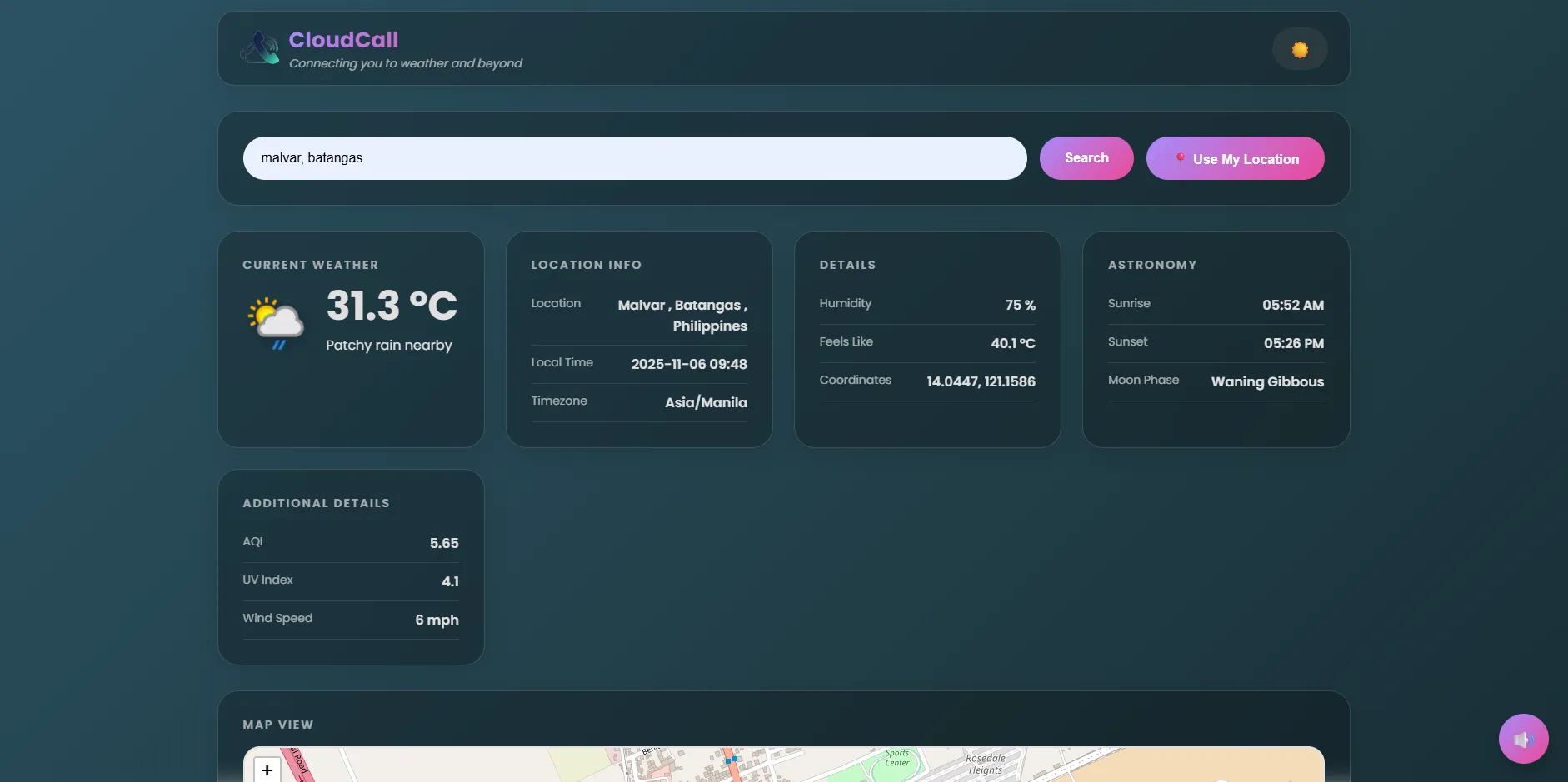Click the coordinates value 14.0447, 121.1586

(981, 381)
